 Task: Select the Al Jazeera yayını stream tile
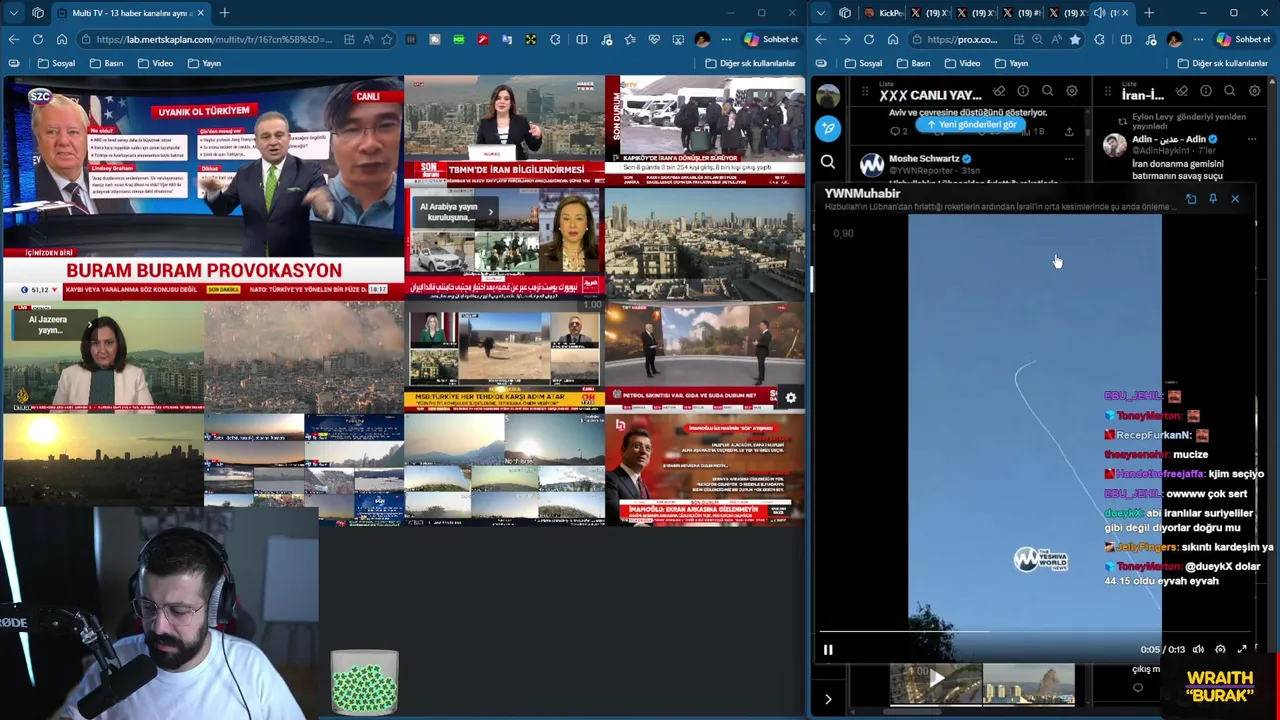tap(102, 358)
